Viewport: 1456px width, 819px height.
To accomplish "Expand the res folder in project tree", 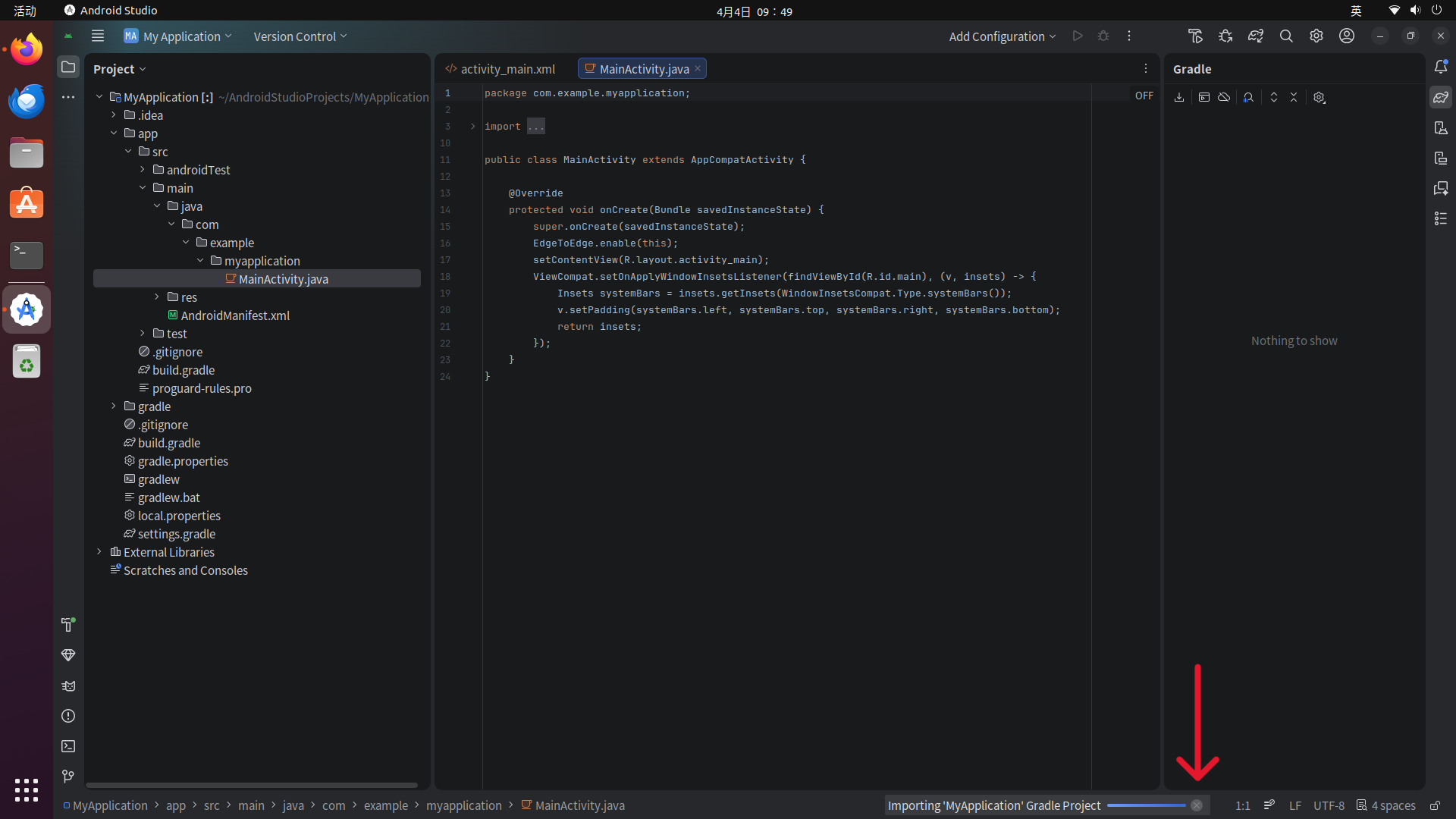I will [x=157, y=297].
